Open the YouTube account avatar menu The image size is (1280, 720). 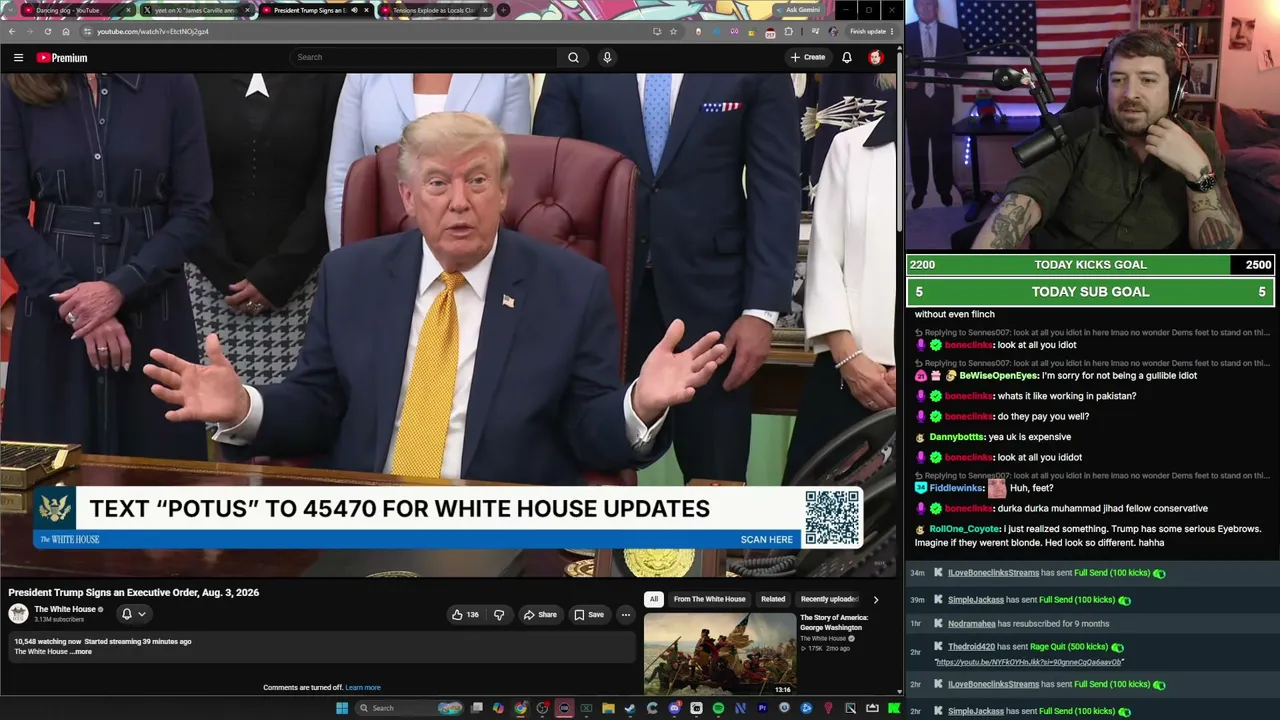[x=876, y=57]
